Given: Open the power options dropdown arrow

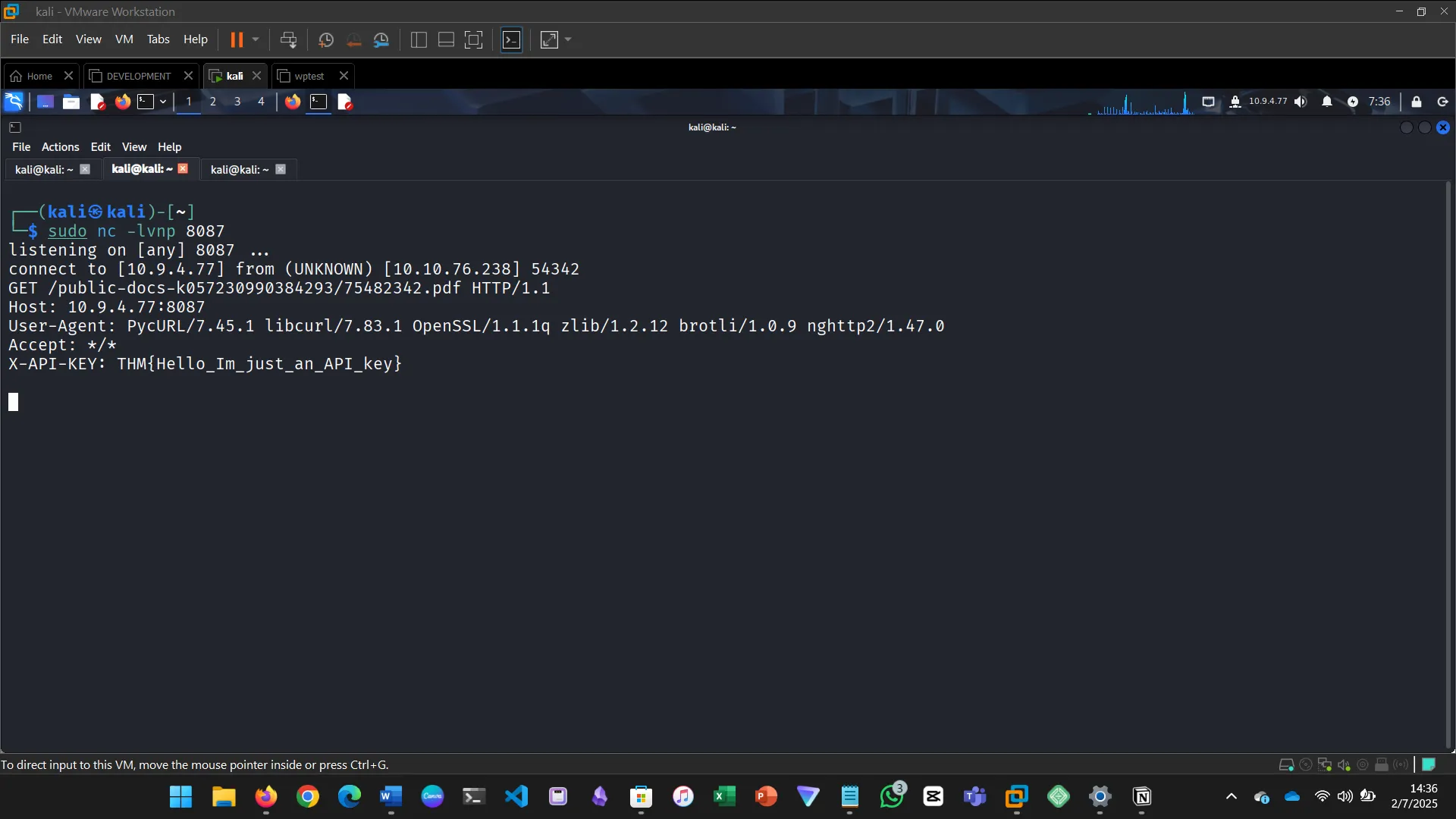Looking at the screenshot, I should pos(256,39).
